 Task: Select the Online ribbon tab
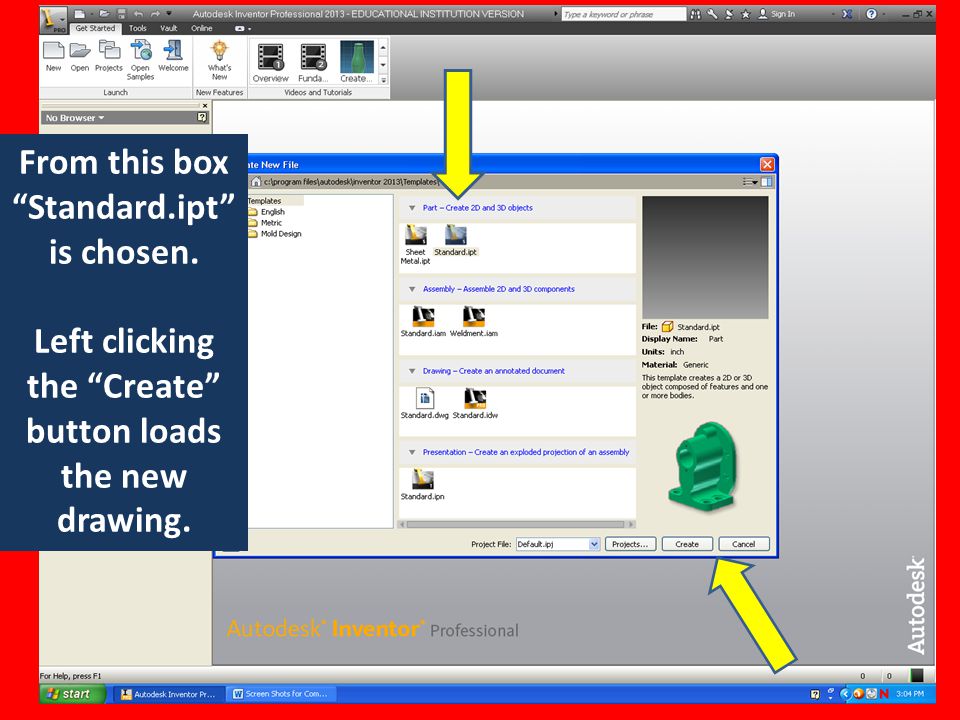click(x=201, y=28)
